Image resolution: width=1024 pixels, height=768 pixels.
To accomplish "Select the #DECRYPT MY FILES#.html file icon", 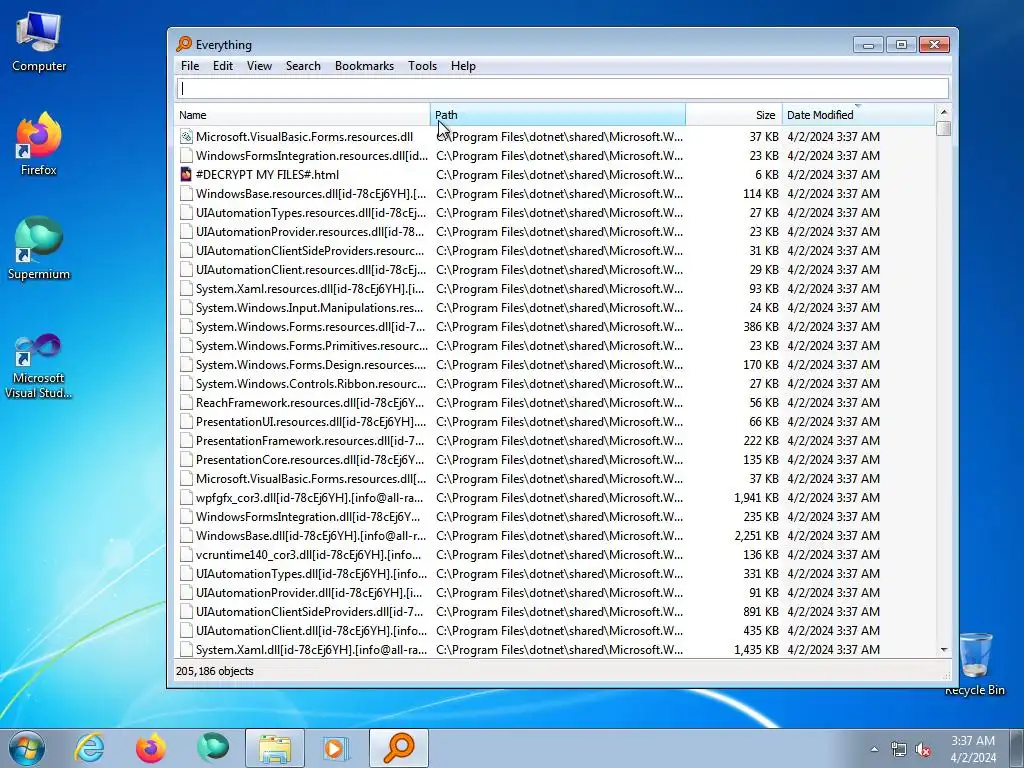I will click(186, 174).
